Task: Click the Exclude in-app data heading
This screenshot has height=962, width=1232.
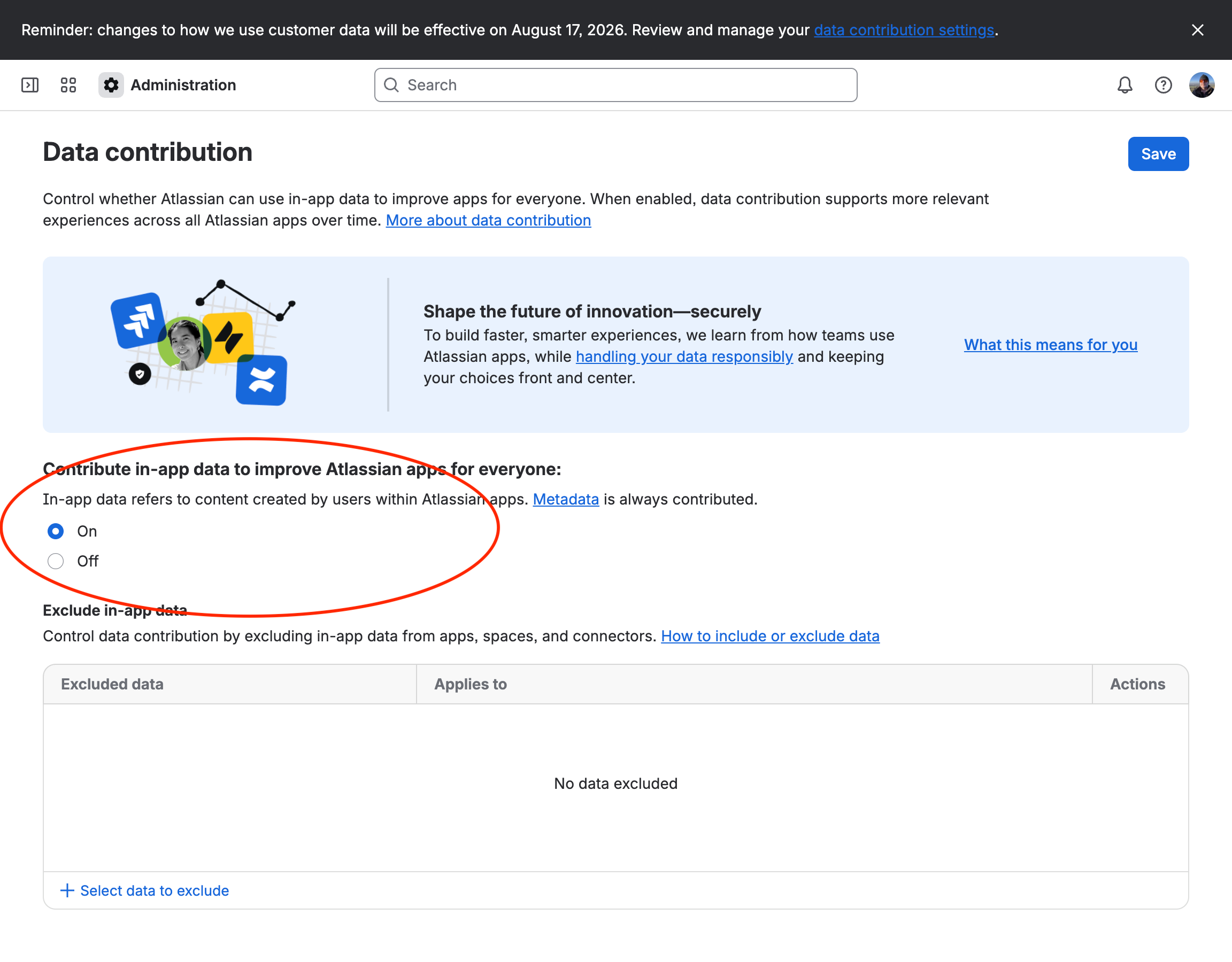Action: coord(115,611)
